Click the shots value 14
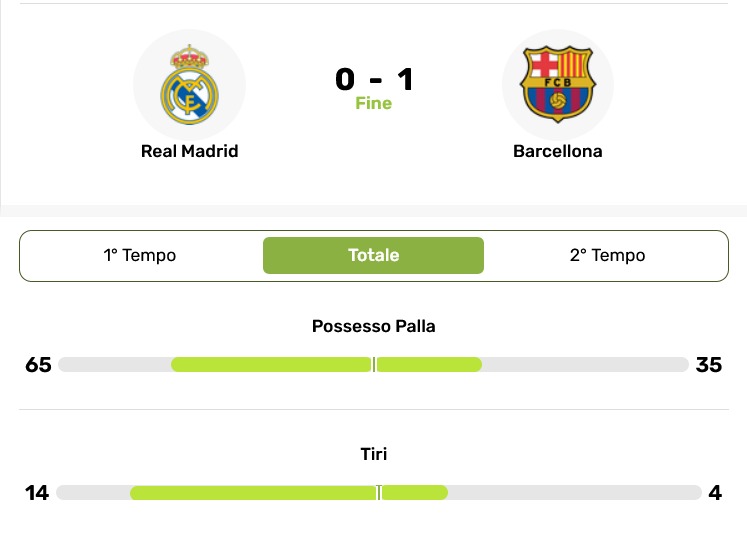The width and height of the screenshot is (747, 538). 37,492
